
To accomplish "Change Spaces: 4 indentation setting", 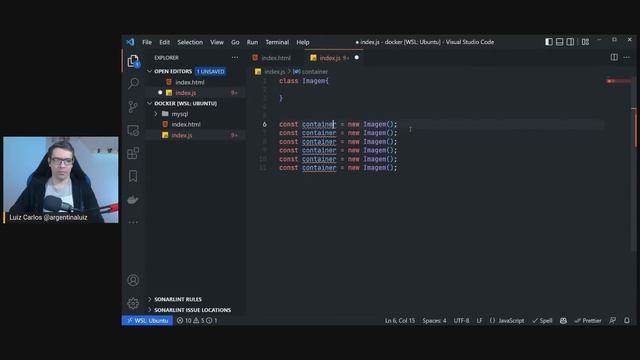I will pos(434,320).
